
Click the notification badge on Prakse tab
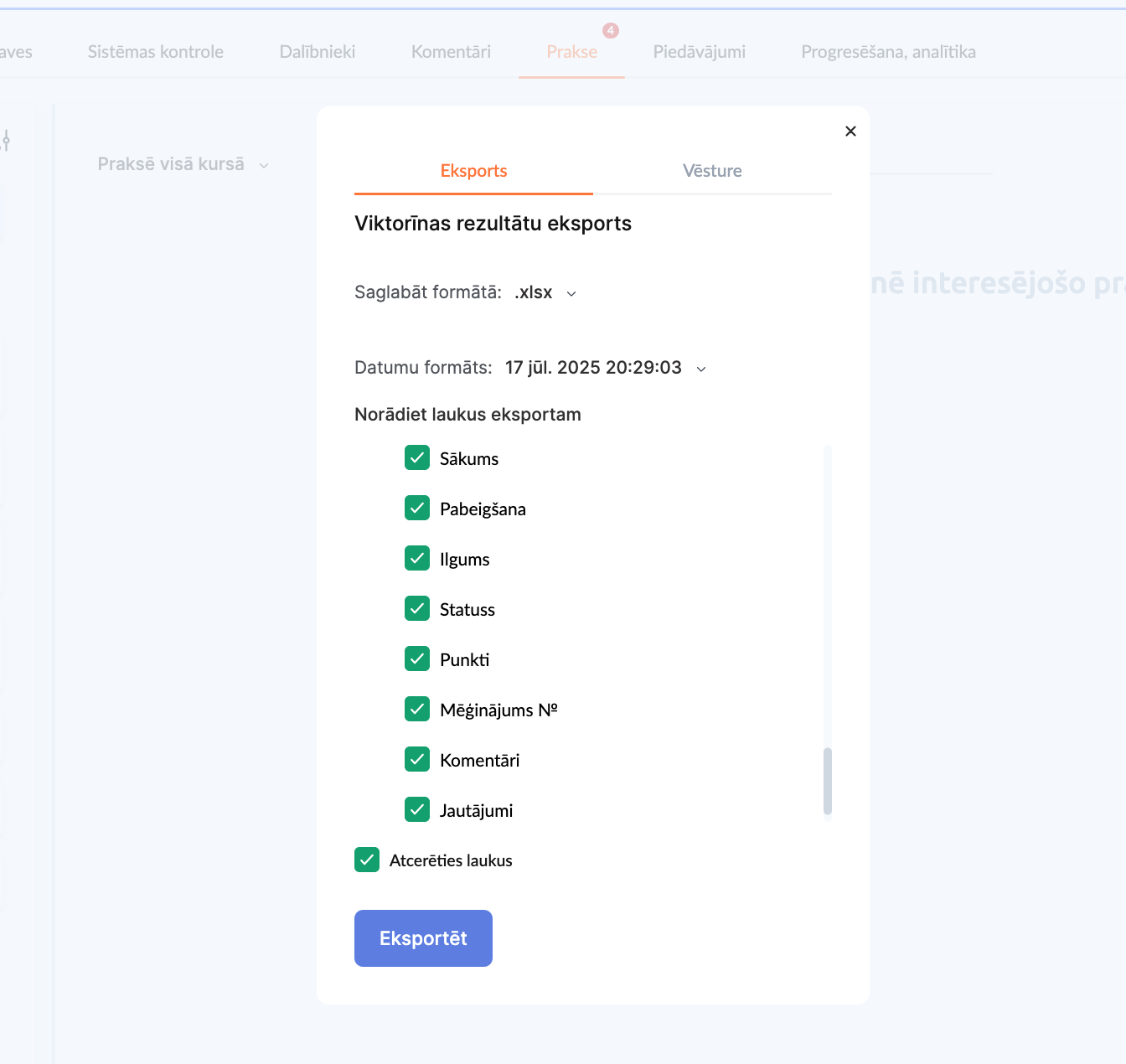pyautogui.click(x=611, y=31)
